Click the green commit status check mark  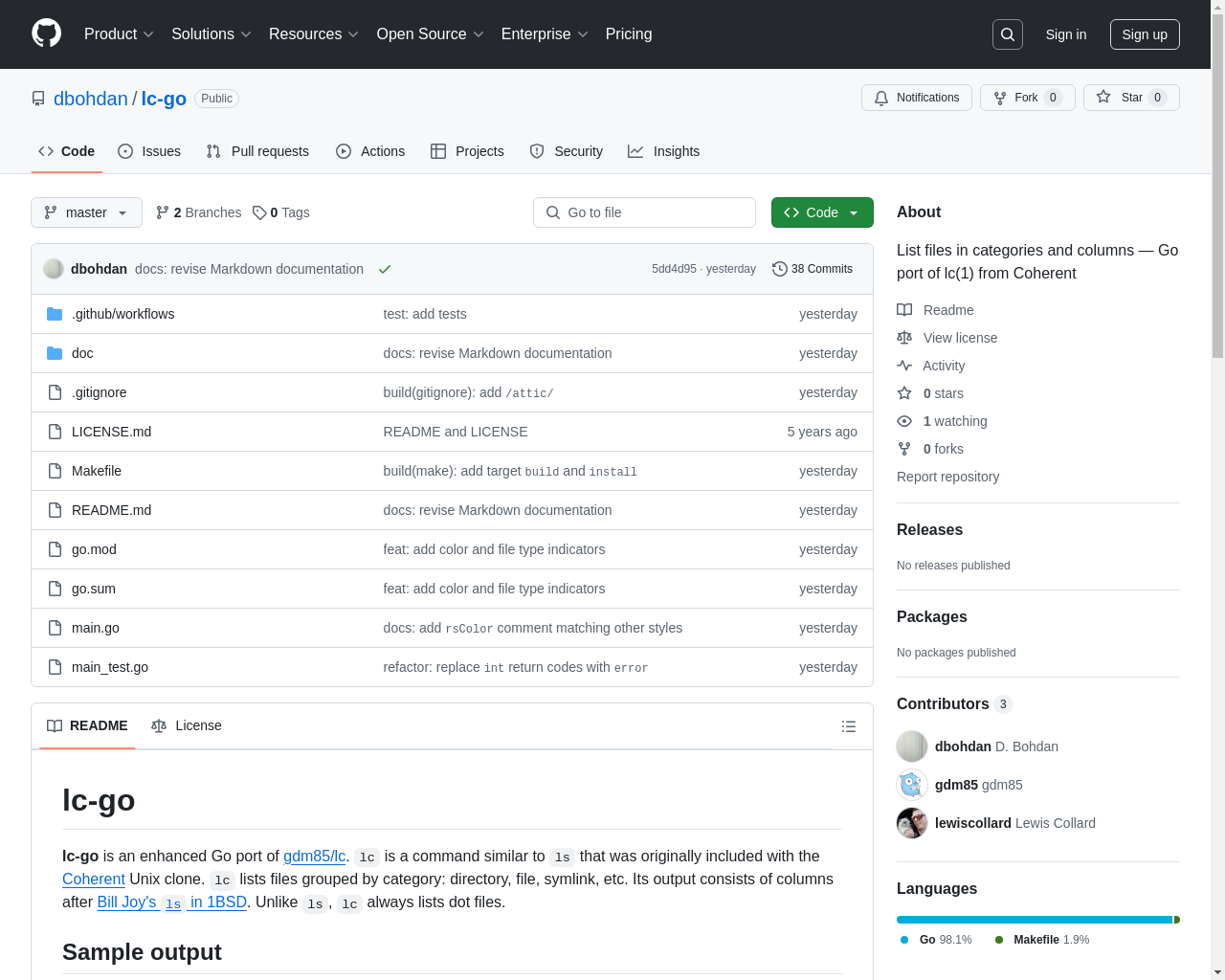[385, 269]
